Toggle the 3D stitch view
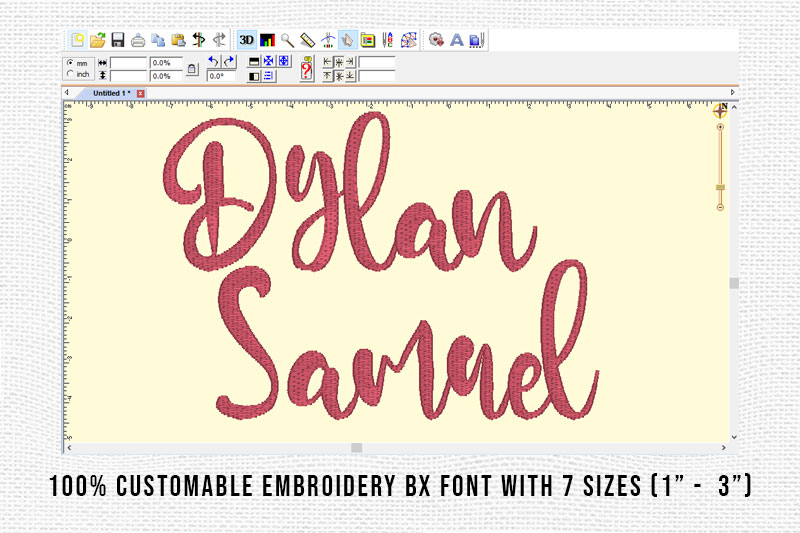800x533 pixels. (x=246, y=40)
